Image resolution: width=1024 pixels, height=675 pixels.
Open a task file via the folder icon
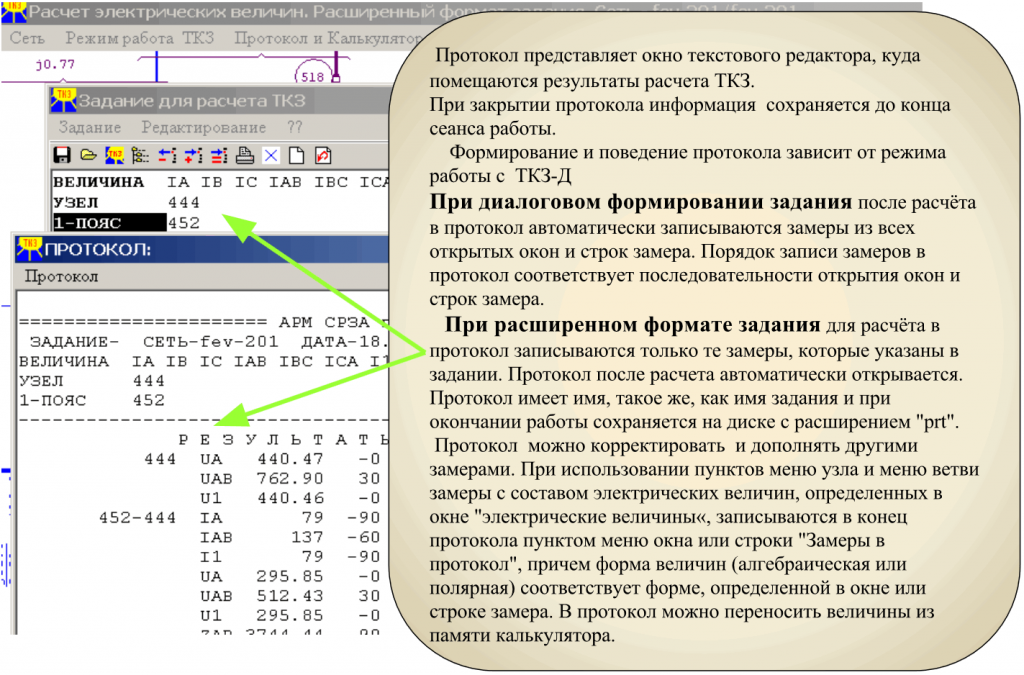click(88, 156)
